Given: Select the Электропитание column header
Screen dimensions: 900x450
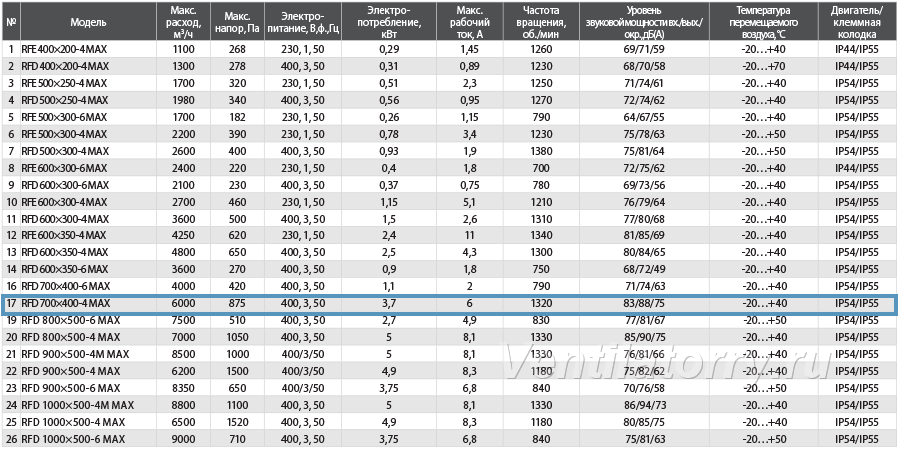Looking at the screenshot, I should click(303, 22).
